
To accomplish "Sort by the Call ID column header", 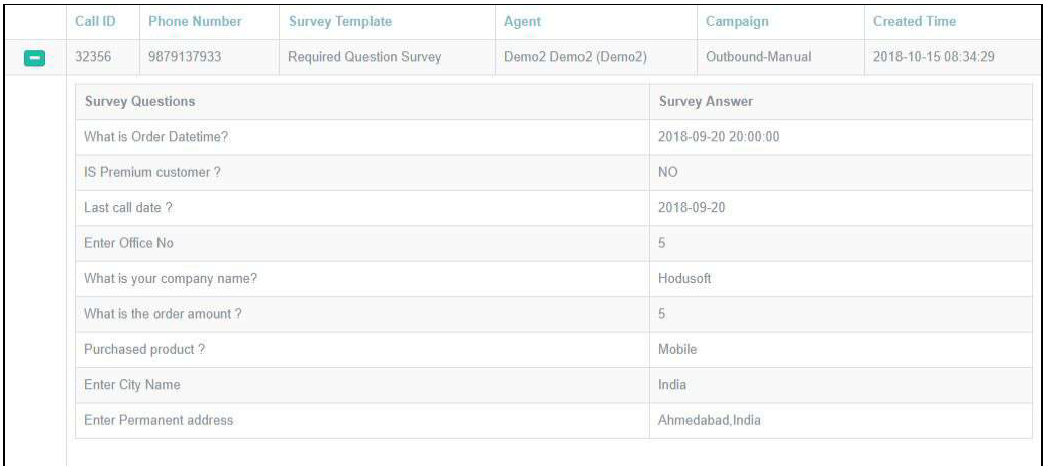I will [x=91, y=21].
